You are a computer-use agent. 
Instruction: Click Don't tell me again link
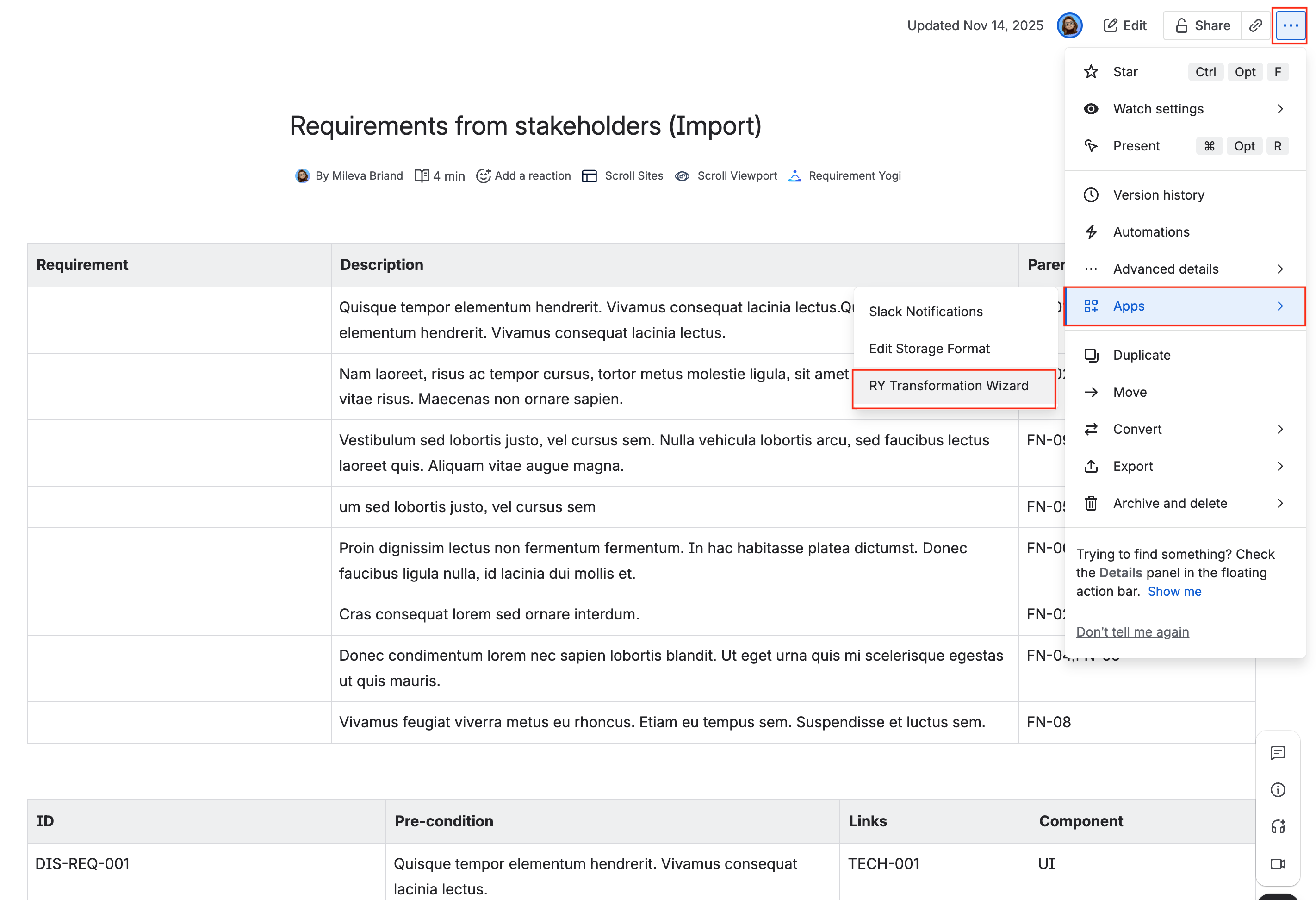1132,631
